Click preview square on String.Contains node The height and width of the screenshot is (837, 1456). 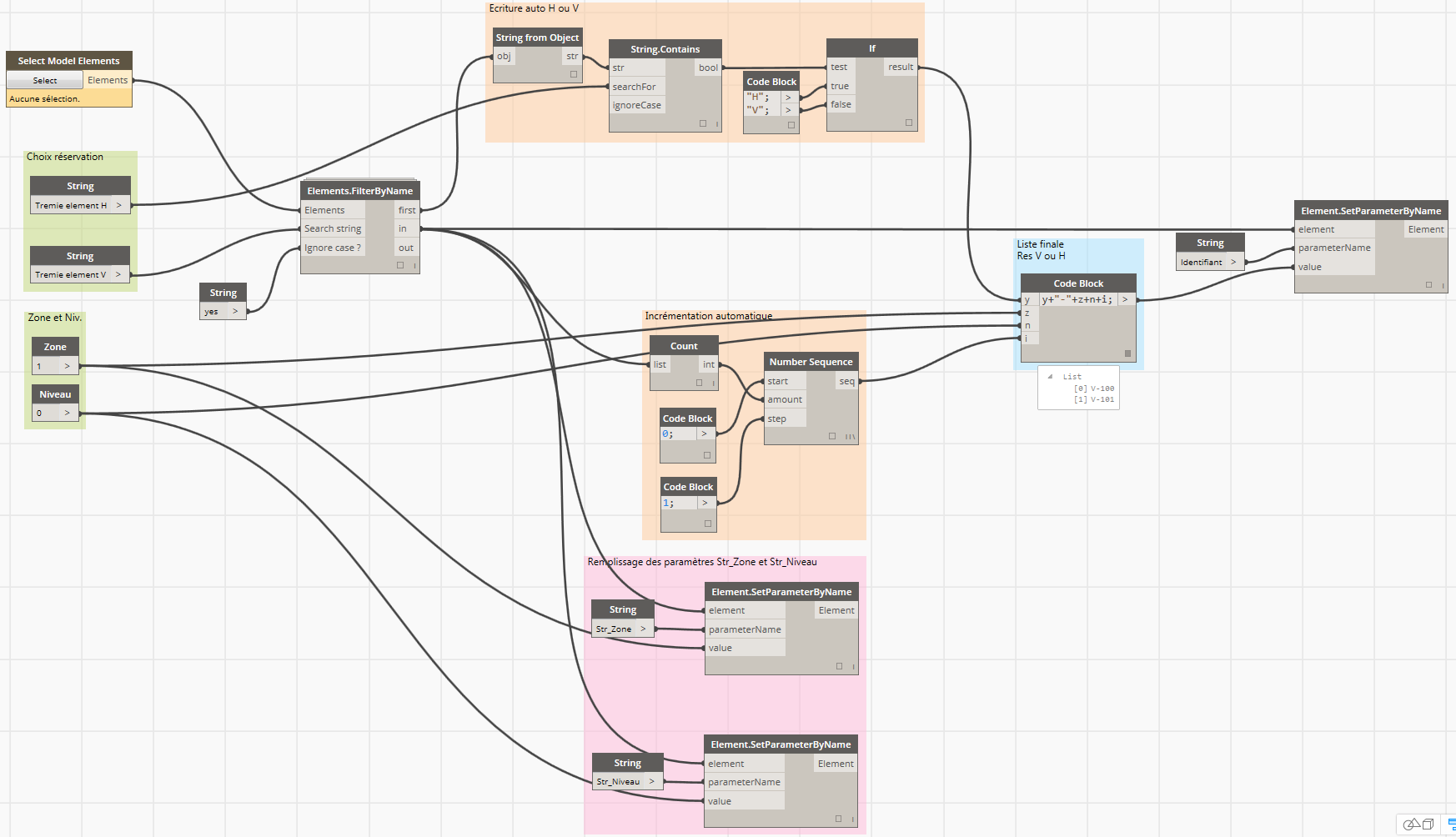pyautogui.click(x=703, y=123)
